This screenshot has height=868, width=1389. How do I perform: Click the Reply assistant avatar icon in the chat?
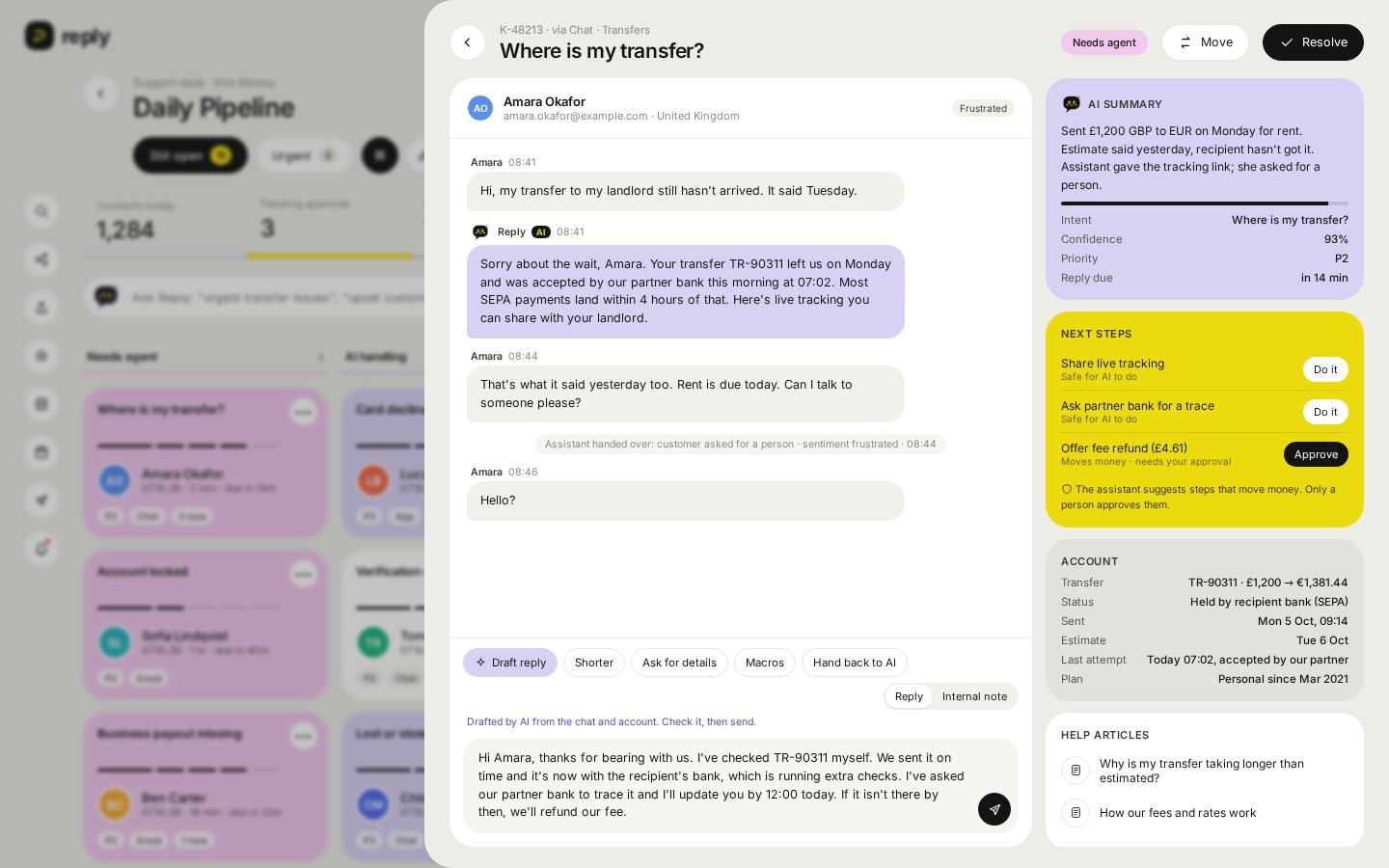point(480,231)
